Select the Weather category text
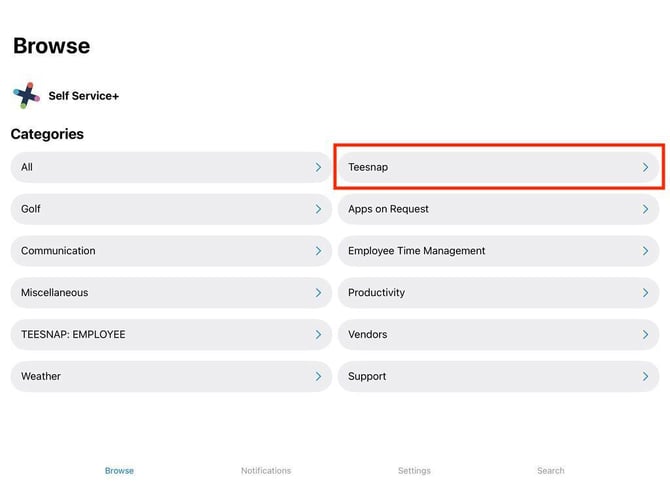This screenshot has height=486, width=670. (41, 376)
